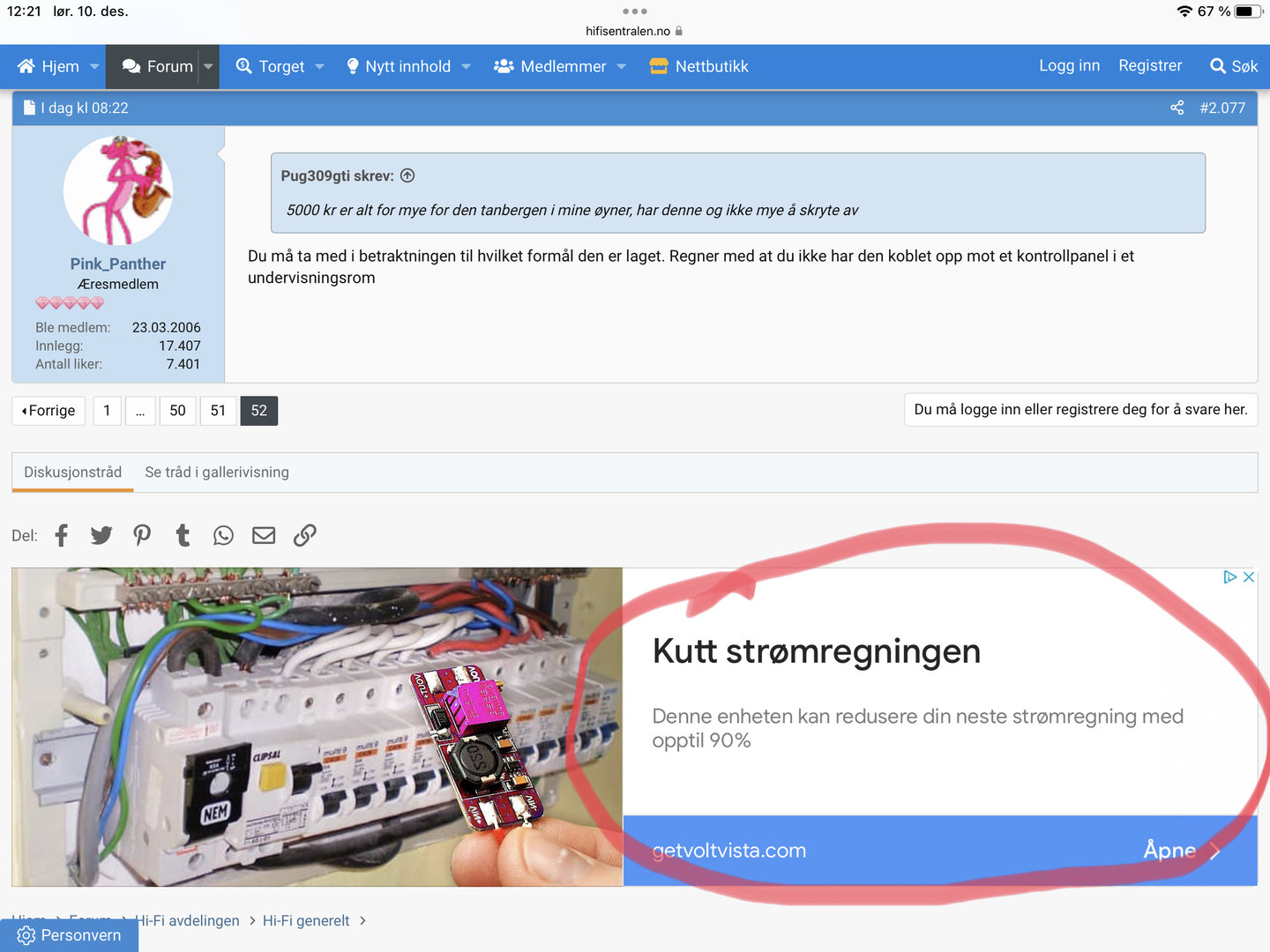This screenshot has width=1270, height=952.
Task: Share thread on Tumblr
Action: (x=183, y=535)
